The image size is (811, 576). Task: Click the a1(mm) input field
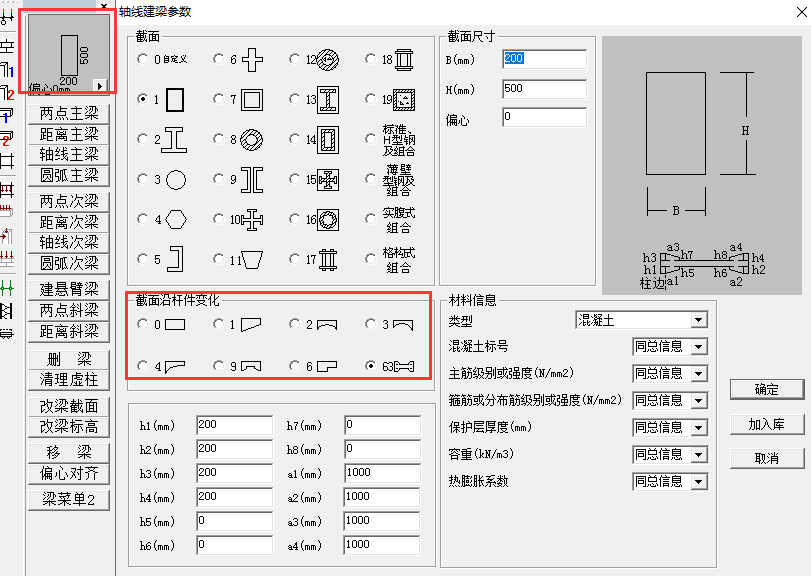[382, 473]
